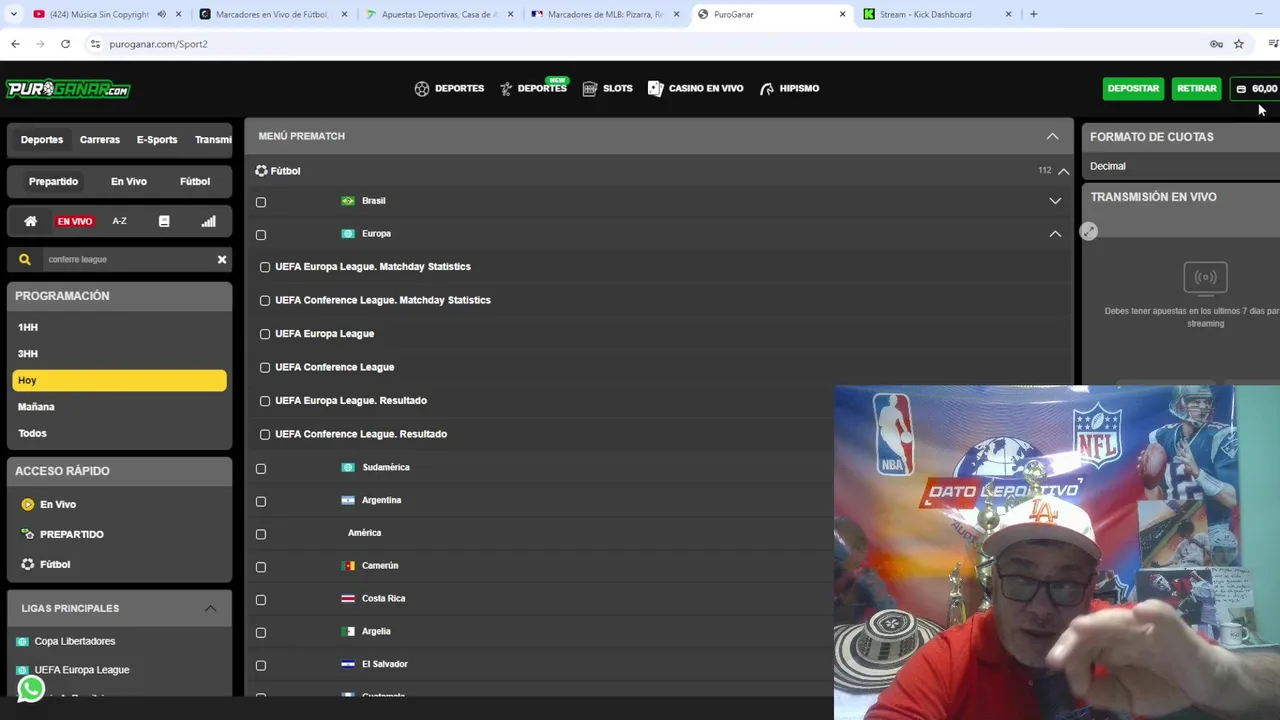
Task: Select the En Vivo sidebar filter tab
Action: pyautogui.click(x=129, y=182)
